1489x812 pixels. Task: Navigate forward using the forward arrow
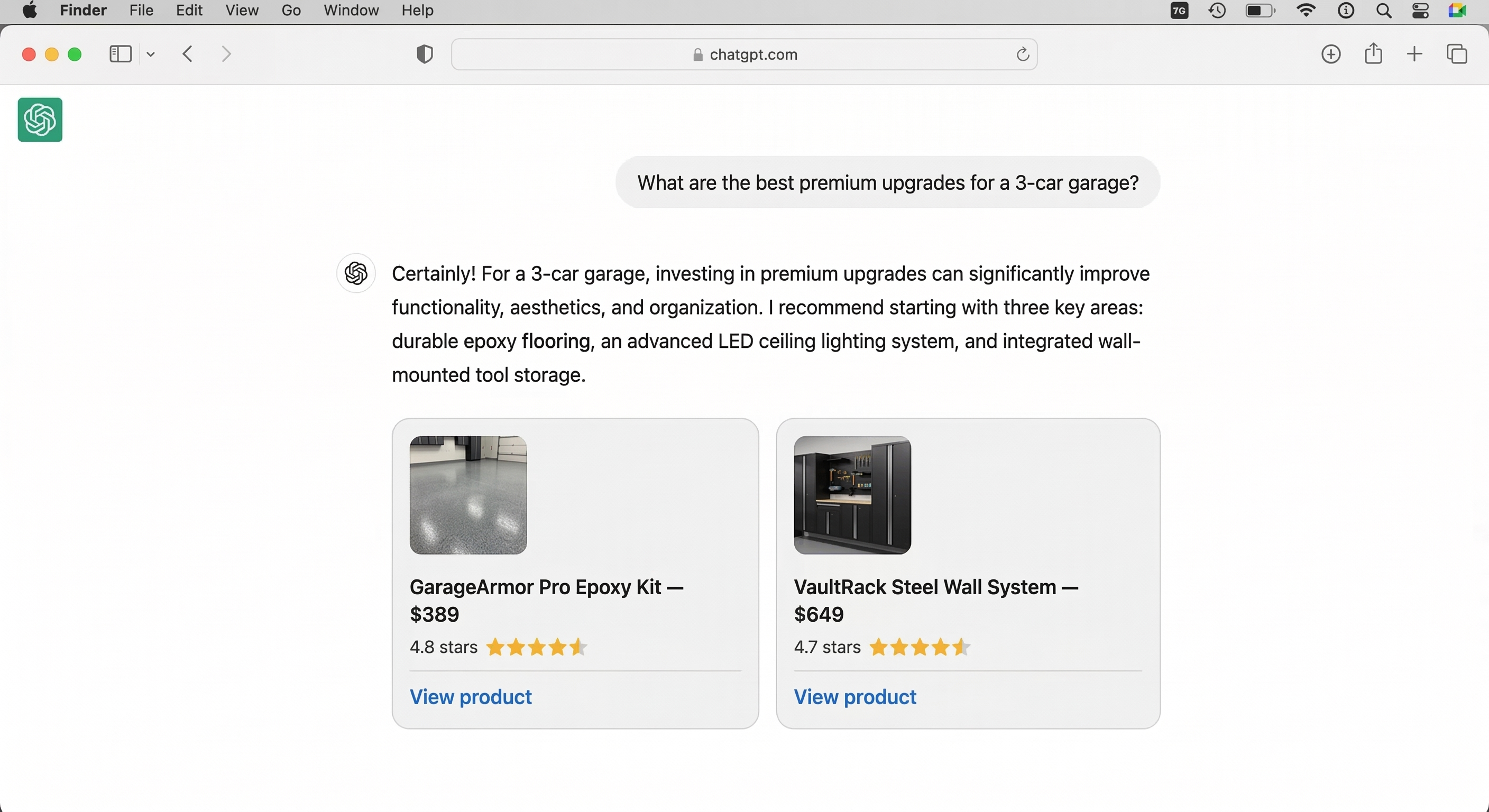pyautogui.click(x=226, y=54)
